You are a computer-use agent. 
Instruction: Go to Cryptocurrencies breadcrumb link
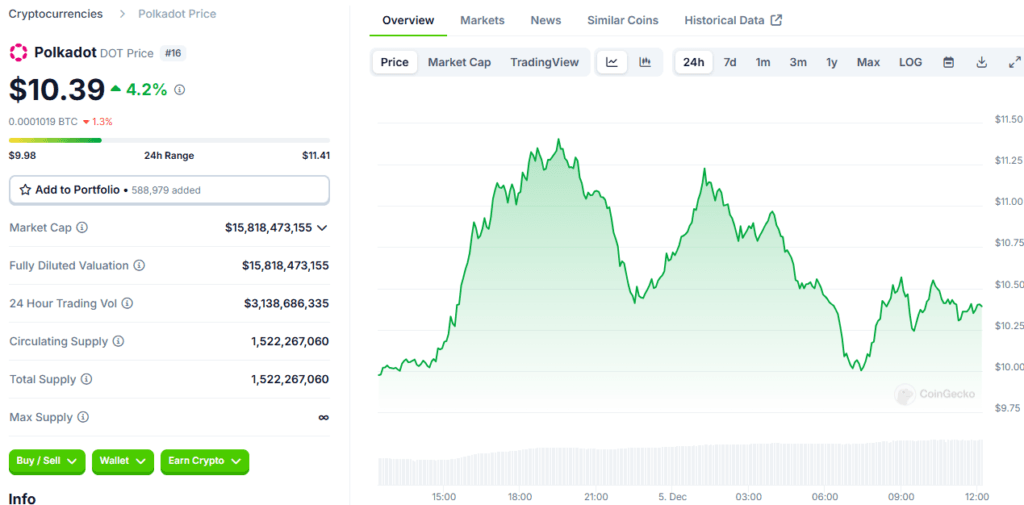pyautogui.click(x=56, y=14)
